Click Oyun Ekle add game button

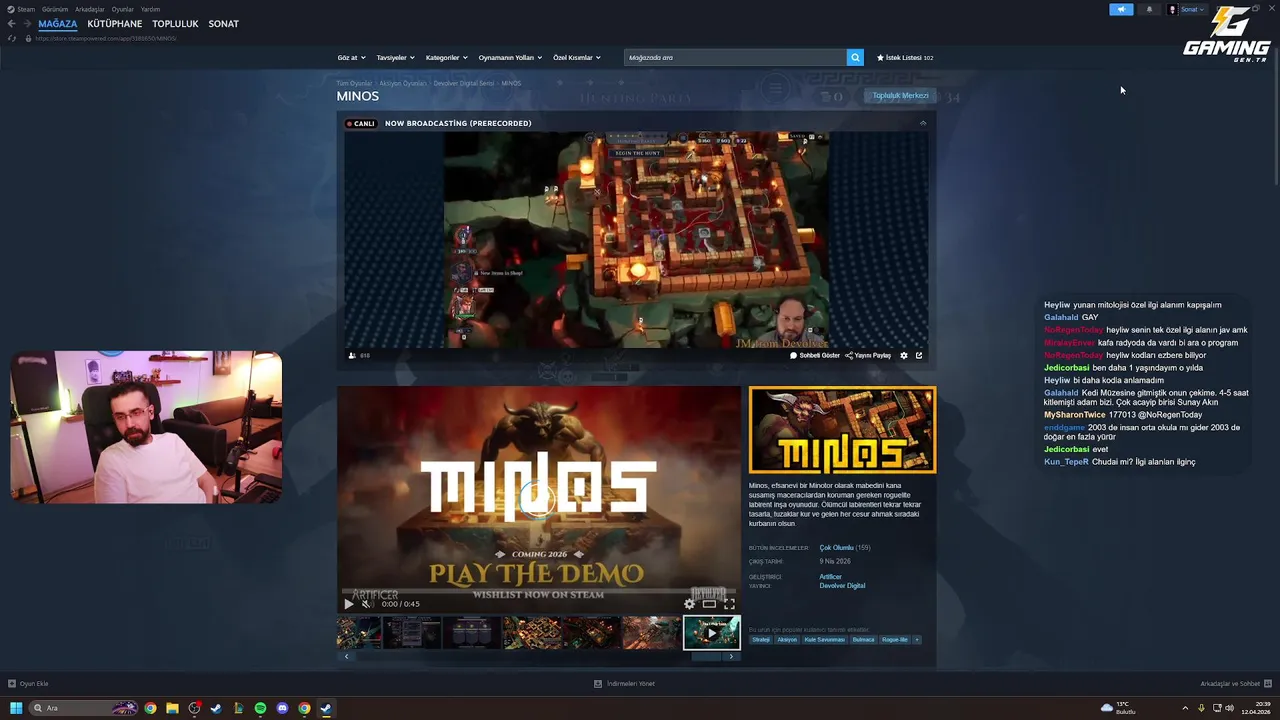coord(28,684)
